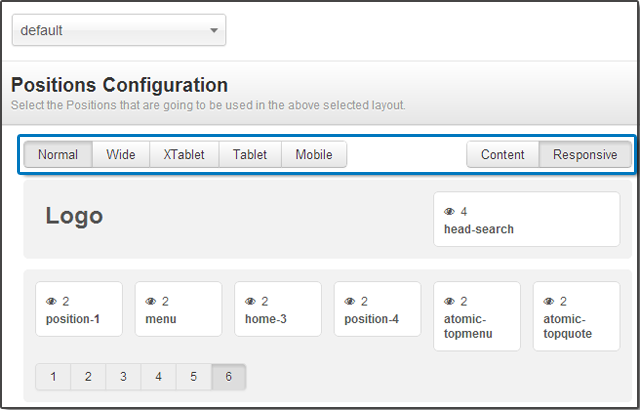Click the Logo placeholder block
The width and height of the screenshot is (640, 410).
click(74, 216)
